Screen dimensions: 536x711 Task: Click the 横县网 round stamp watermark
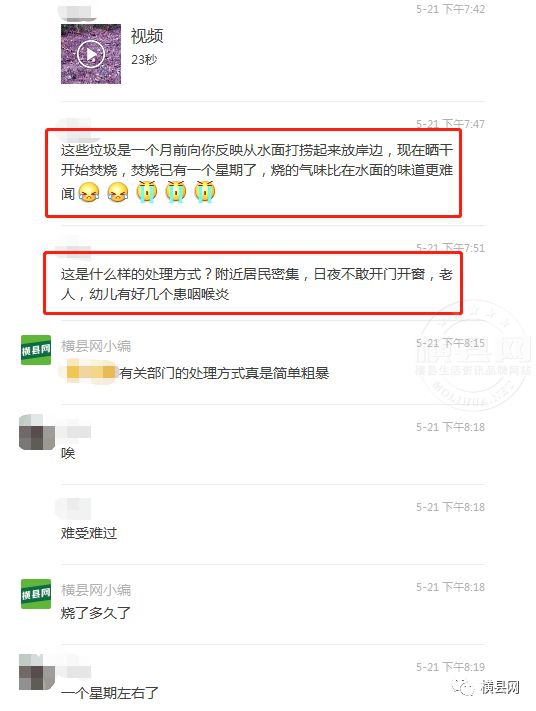pyautogui.click(x=473, y=356)
